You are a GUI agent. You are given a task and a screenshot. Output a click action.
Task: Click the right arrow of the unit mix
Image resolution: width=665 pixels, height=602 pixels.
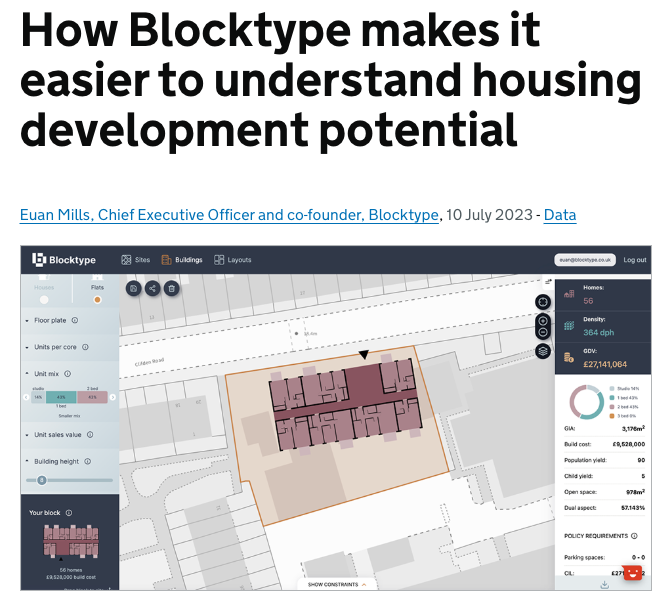tap(113, 398)
